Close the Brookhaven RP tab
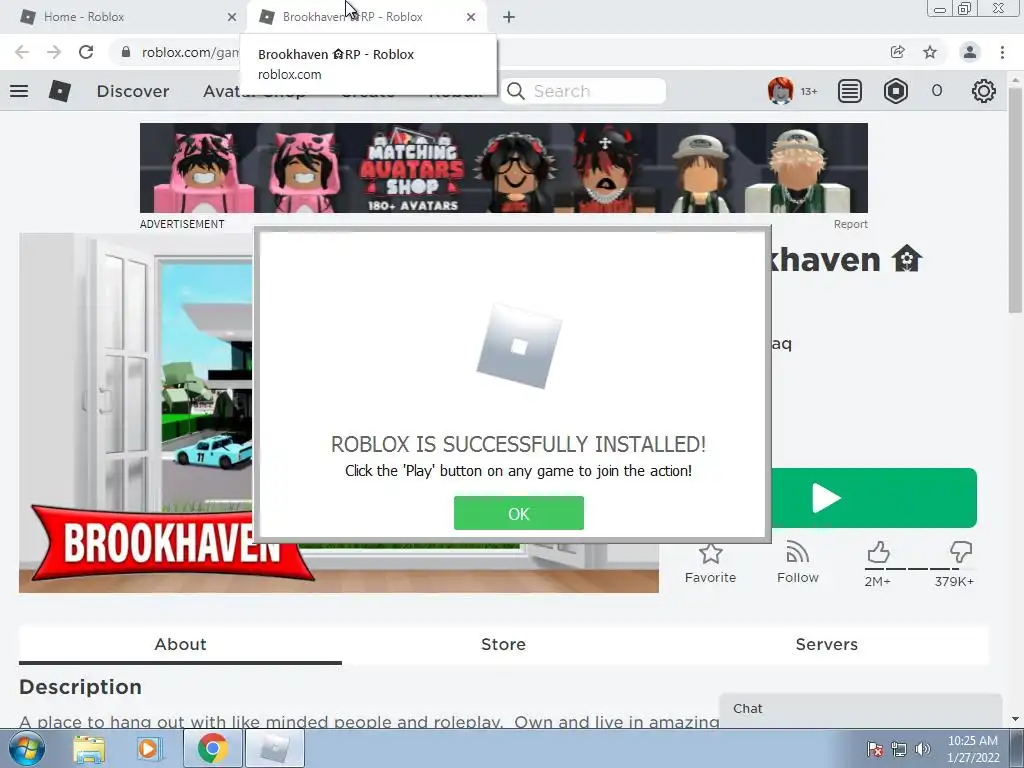Viewport: 1024px width, 768px height. click(471, 17)
